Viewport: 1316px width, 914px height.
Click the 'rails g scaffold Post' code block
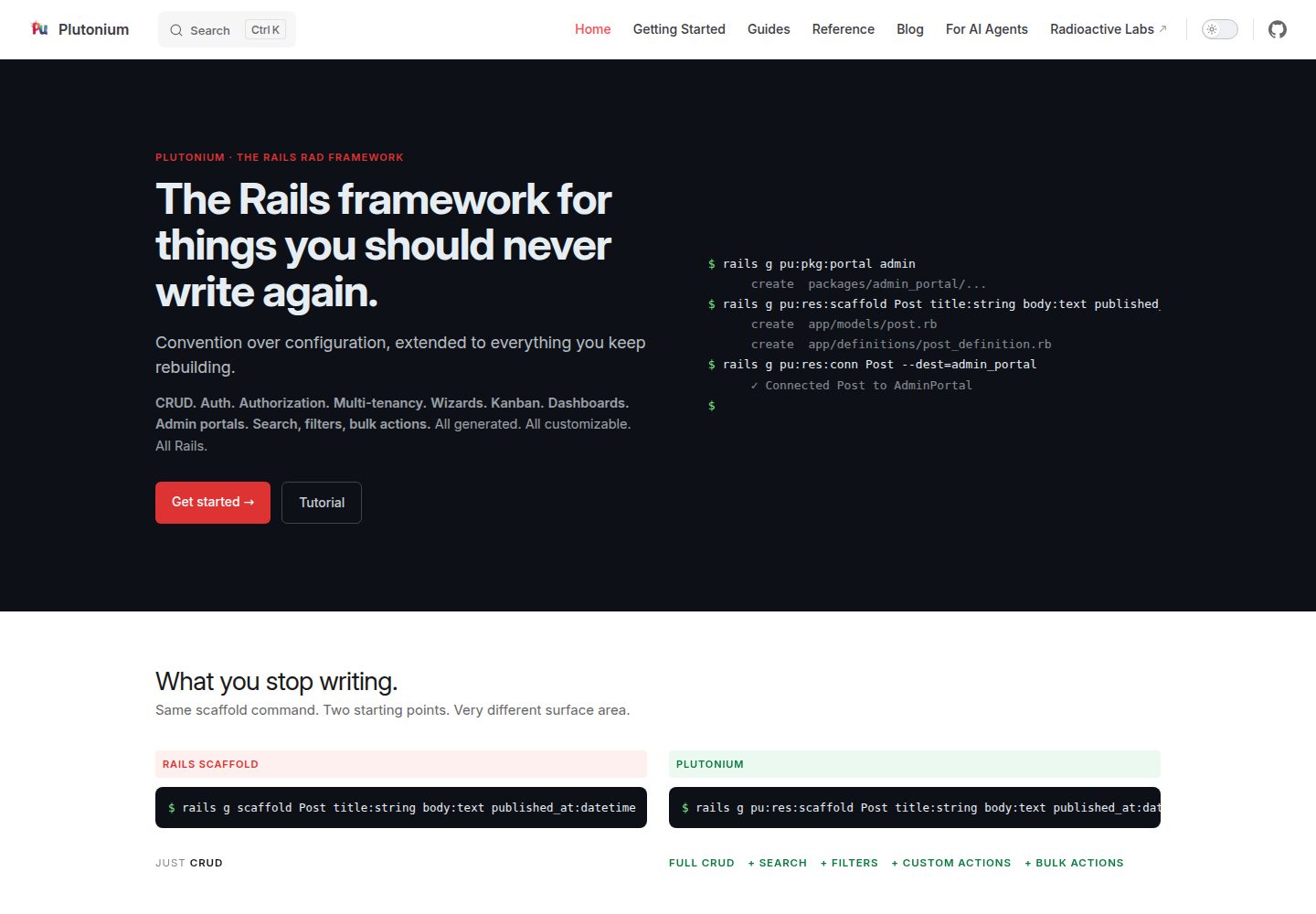401,808
